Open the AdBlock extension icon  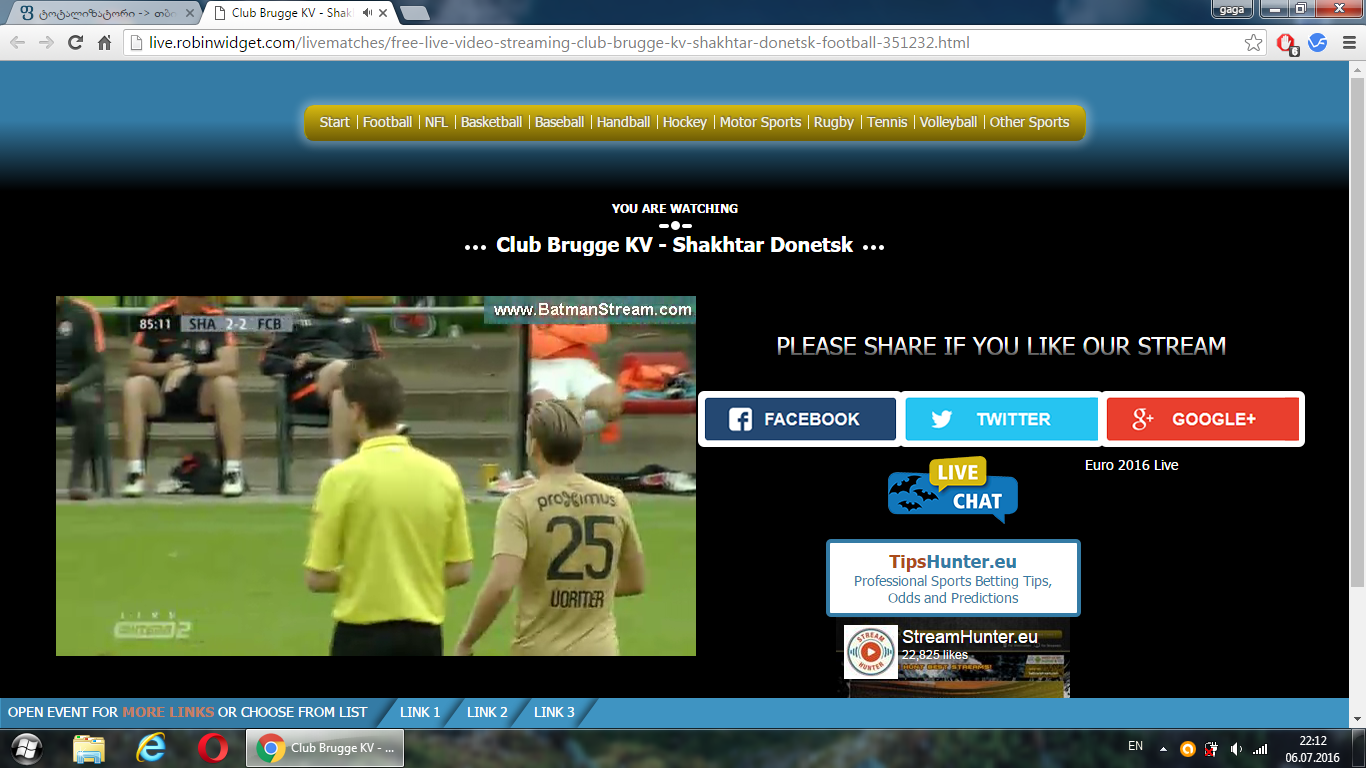[1288, 43]
